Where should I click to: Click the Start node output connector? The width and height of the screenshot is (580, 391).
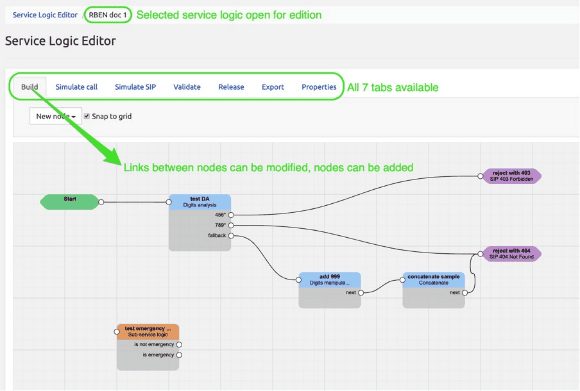[101, 202]
